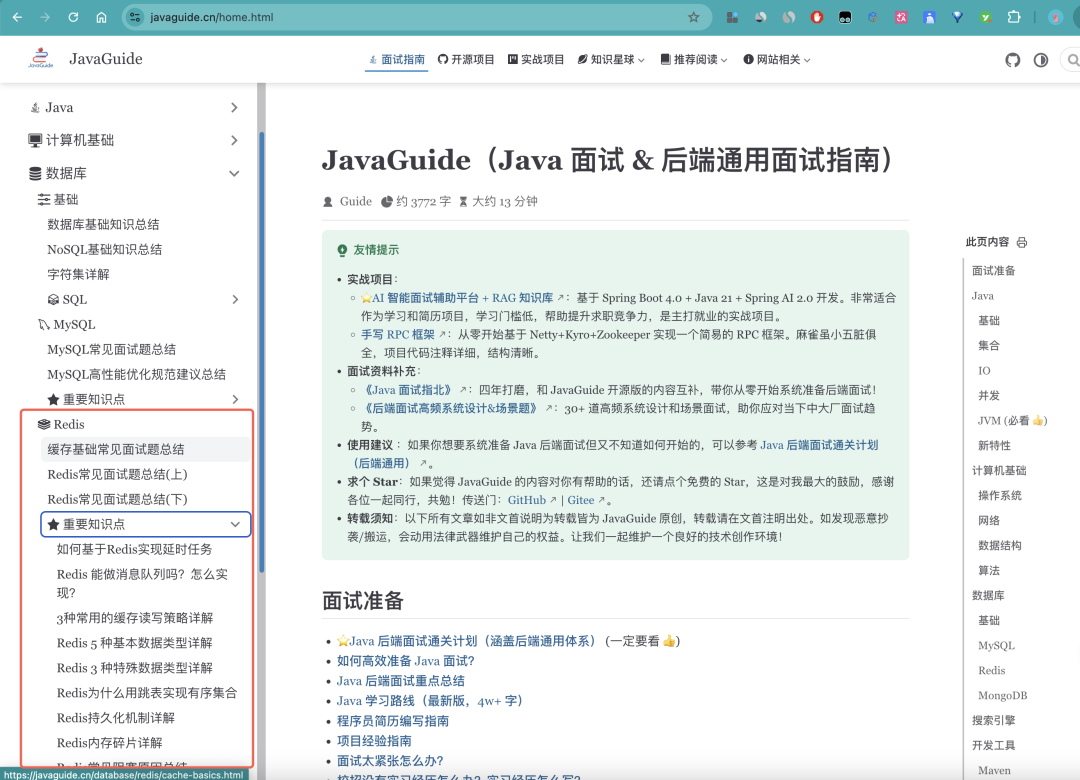1080x780 pixels.
Task: Switch to 实战项目 nav item
Action: click(x=540, y=59)
